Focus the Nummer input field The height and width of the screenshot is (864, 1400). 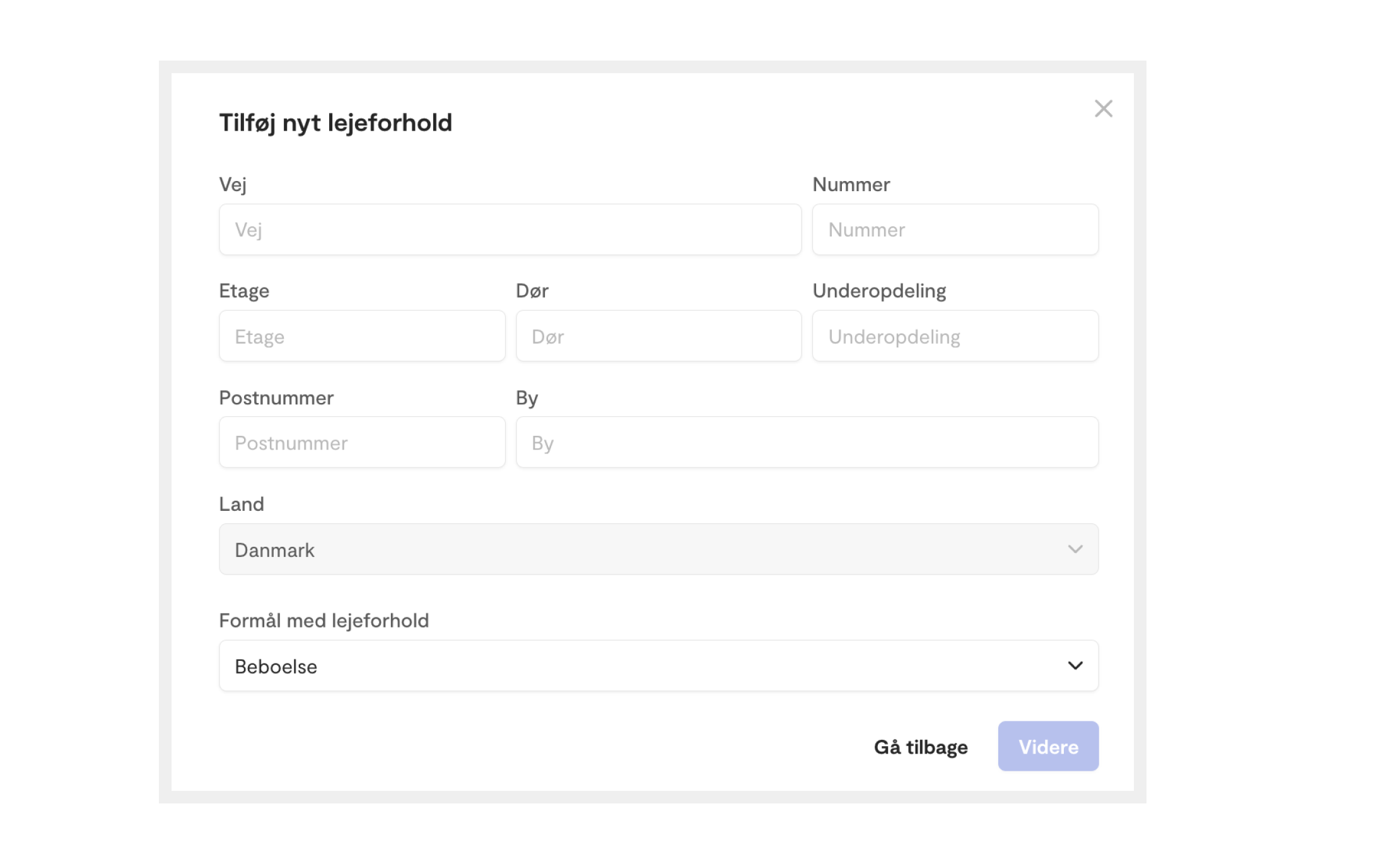click(955, 230)
